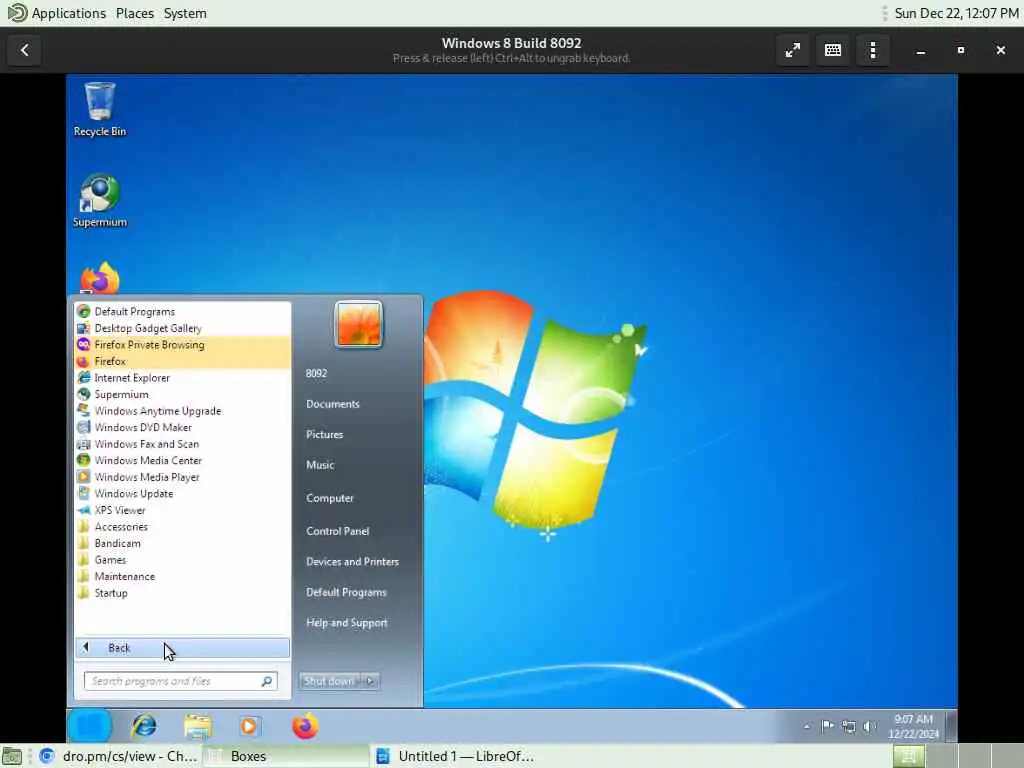Open Windows Media Player from program list
Screen dimensions: 1024x768
point(182,477)
